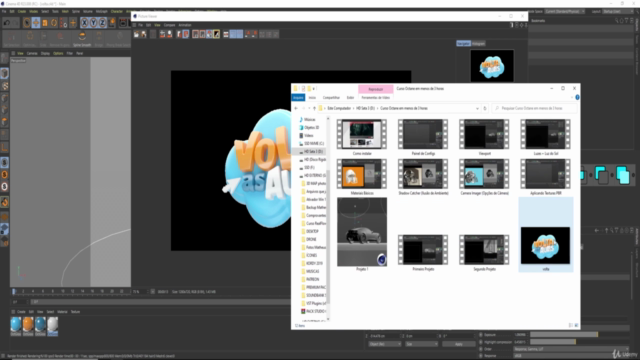Click the Coordinate System icon next to Z
The height and width of the screenshot is (360, 640).
(112, 23)
